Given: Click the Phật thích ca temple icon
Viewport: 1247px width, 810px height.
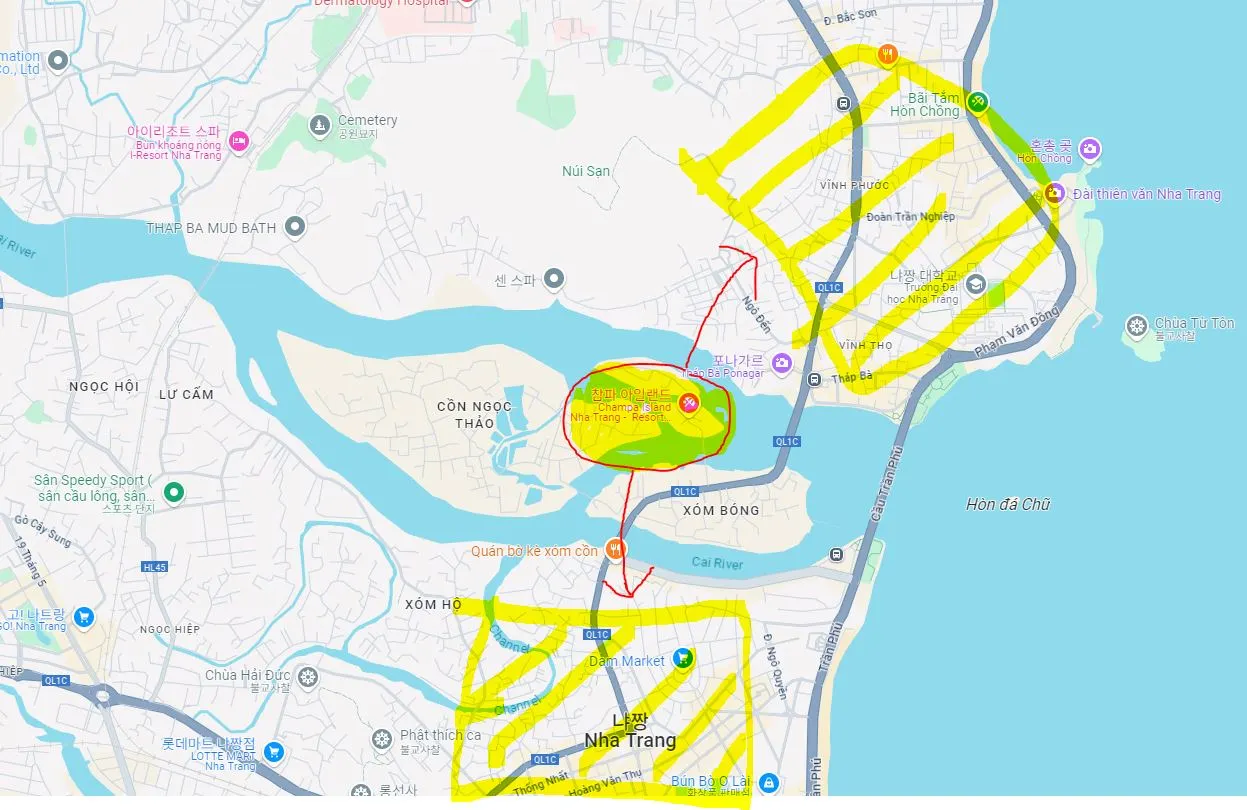Looking at the screenshot, I should [x=380, y=740].
